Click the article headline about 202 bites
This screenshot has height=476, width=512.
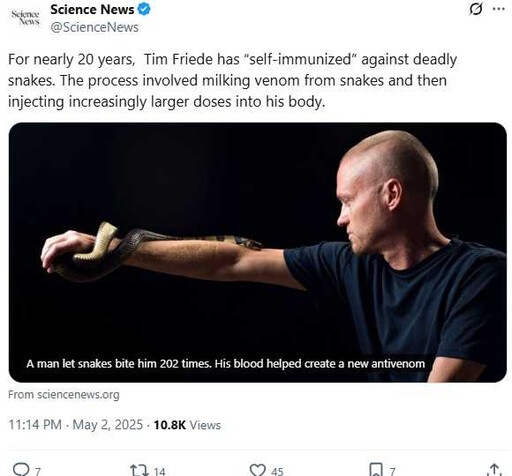[225, 363]
